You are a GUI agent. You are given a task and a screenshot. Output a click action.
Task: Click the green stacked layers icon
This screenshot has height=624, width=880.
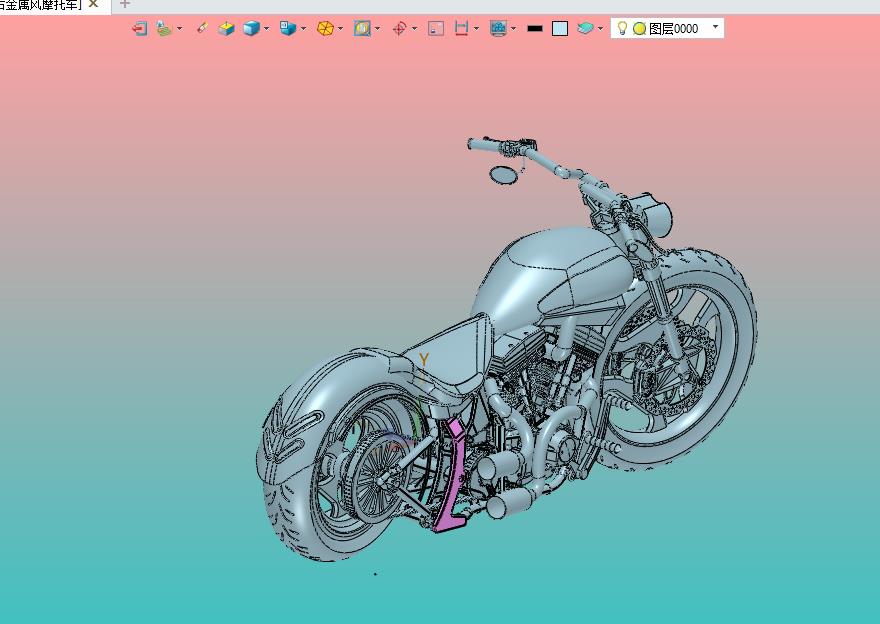164,28
